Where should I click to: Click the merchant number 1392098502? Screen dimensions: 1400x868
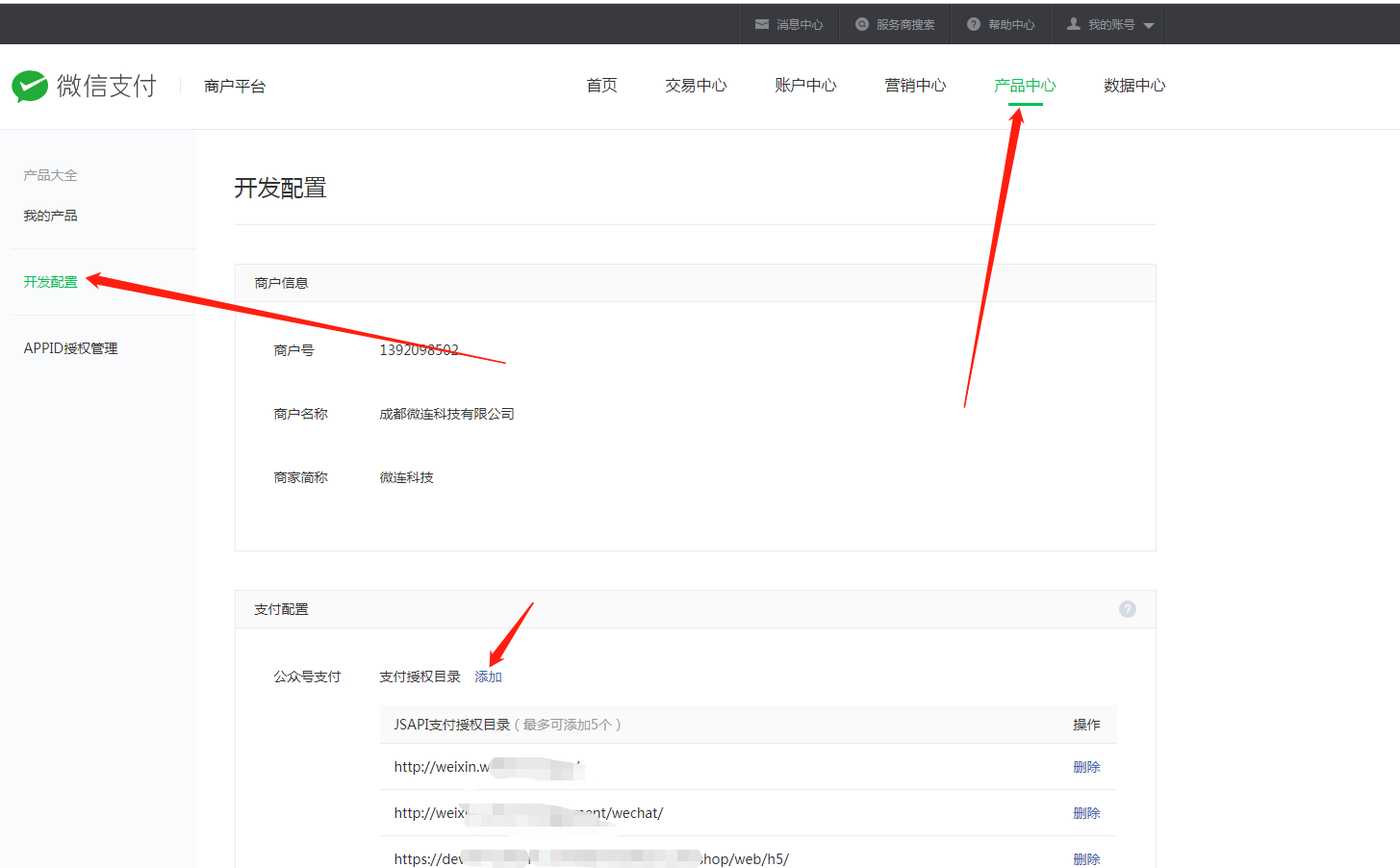click(419, 350)
